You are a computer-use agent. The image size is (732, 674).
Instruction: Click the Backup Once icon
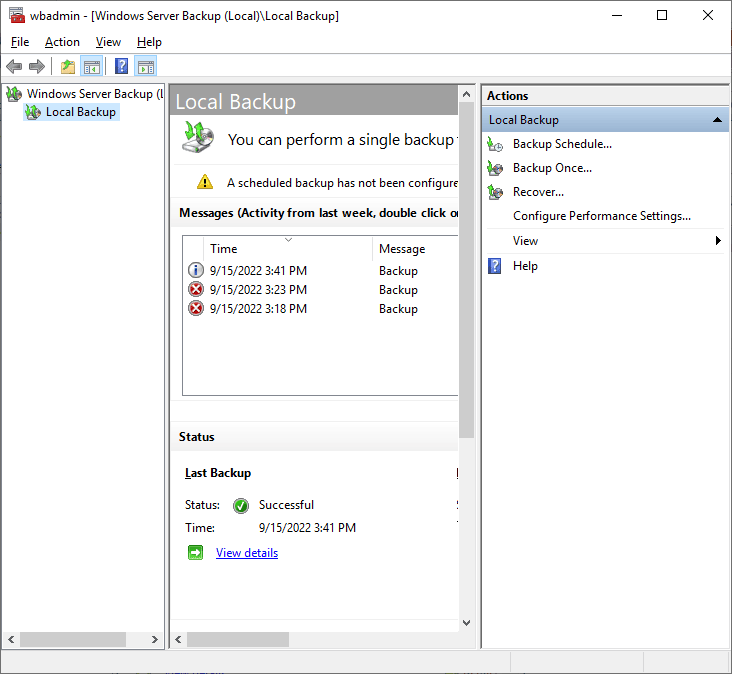495,168
